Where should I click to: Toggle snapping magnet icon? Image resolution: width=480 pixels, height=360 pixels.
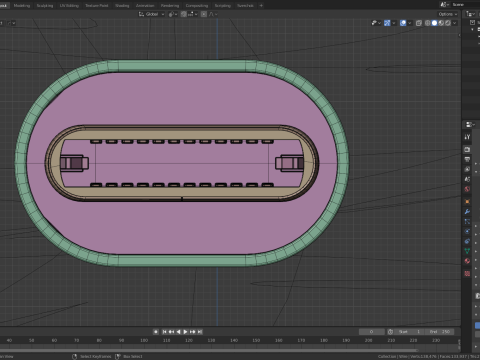[x=184, y=14]
